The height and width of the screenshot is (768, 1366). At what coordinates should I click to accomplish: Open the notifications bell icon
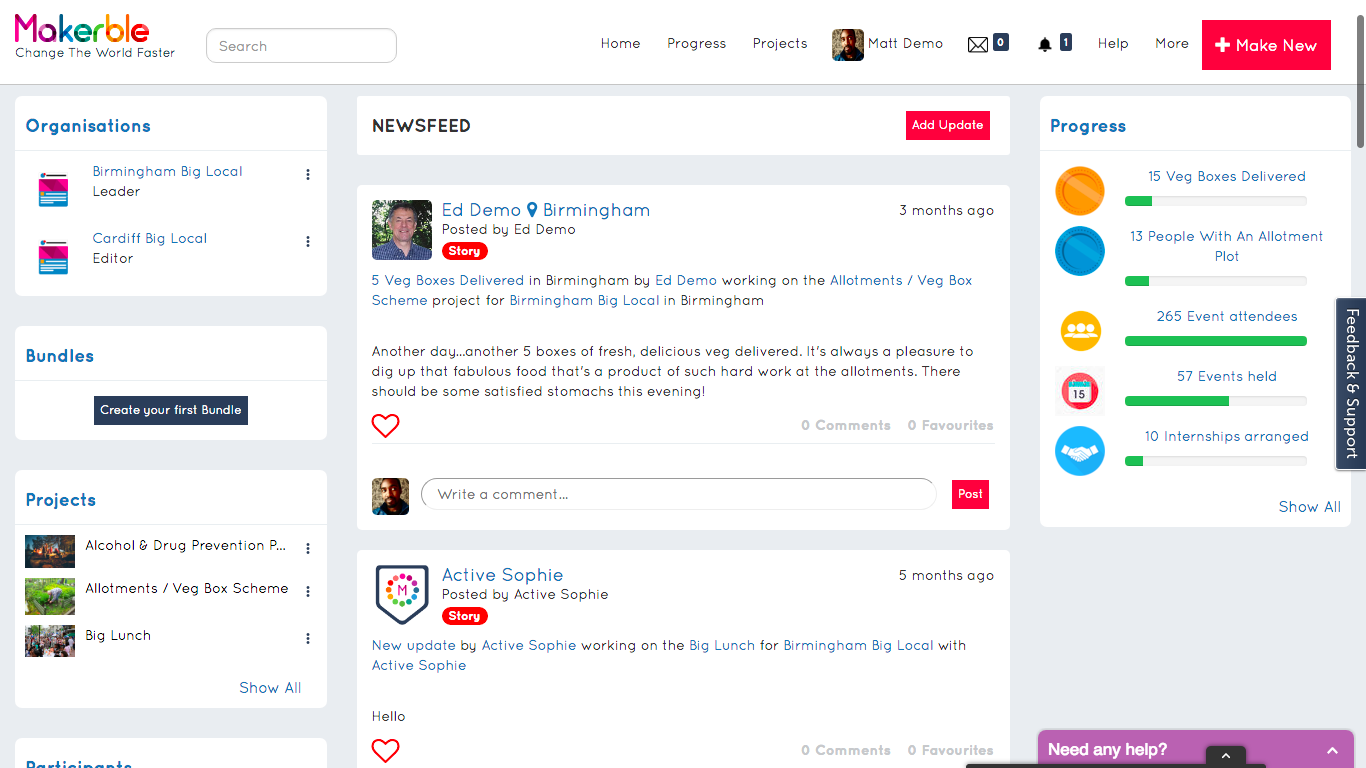pos(1045,44)
